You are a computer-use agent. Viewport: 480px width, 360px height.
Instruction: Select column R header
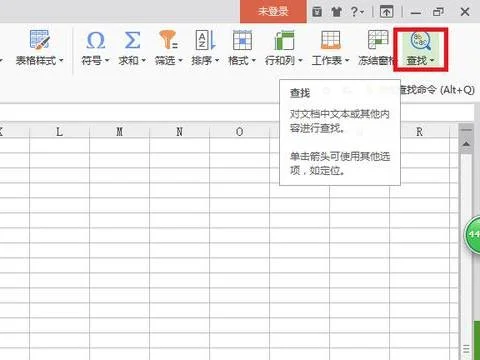tap(420, 132)
